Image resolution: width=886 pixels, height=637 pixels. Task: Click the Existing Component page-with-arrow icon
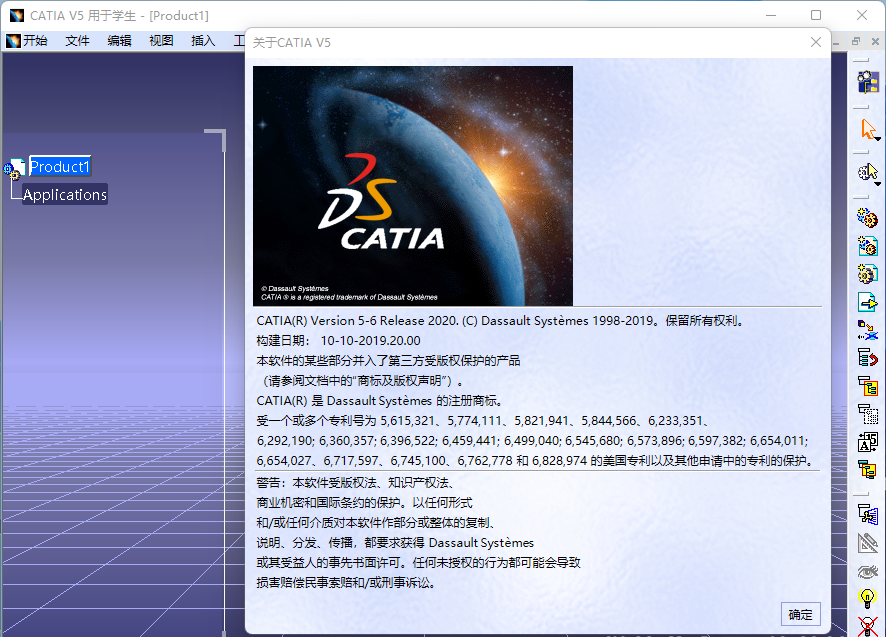click(x=867, y=302)
